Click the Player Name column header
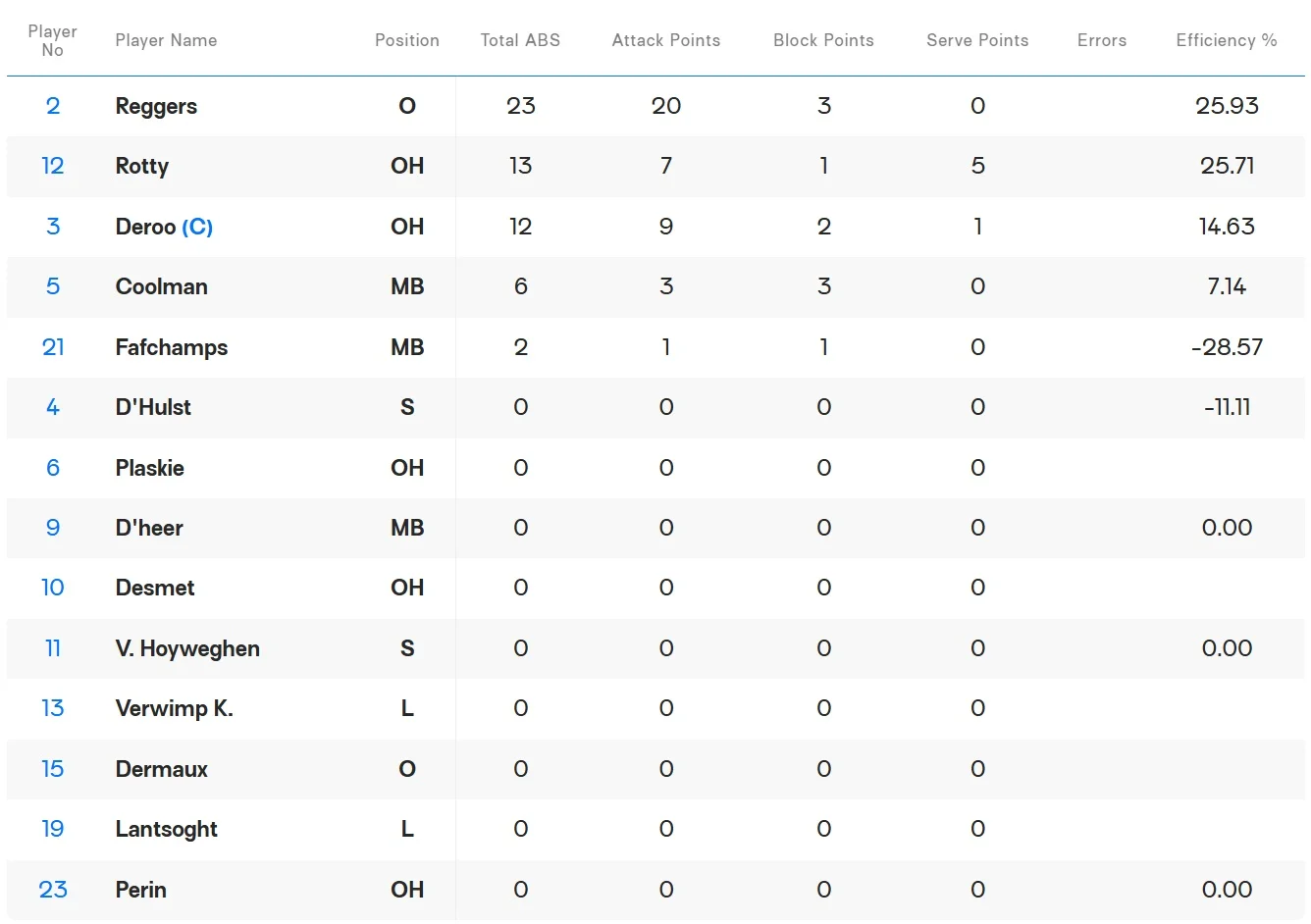The width and height of the screenshot is (1311, 924). 166,40
